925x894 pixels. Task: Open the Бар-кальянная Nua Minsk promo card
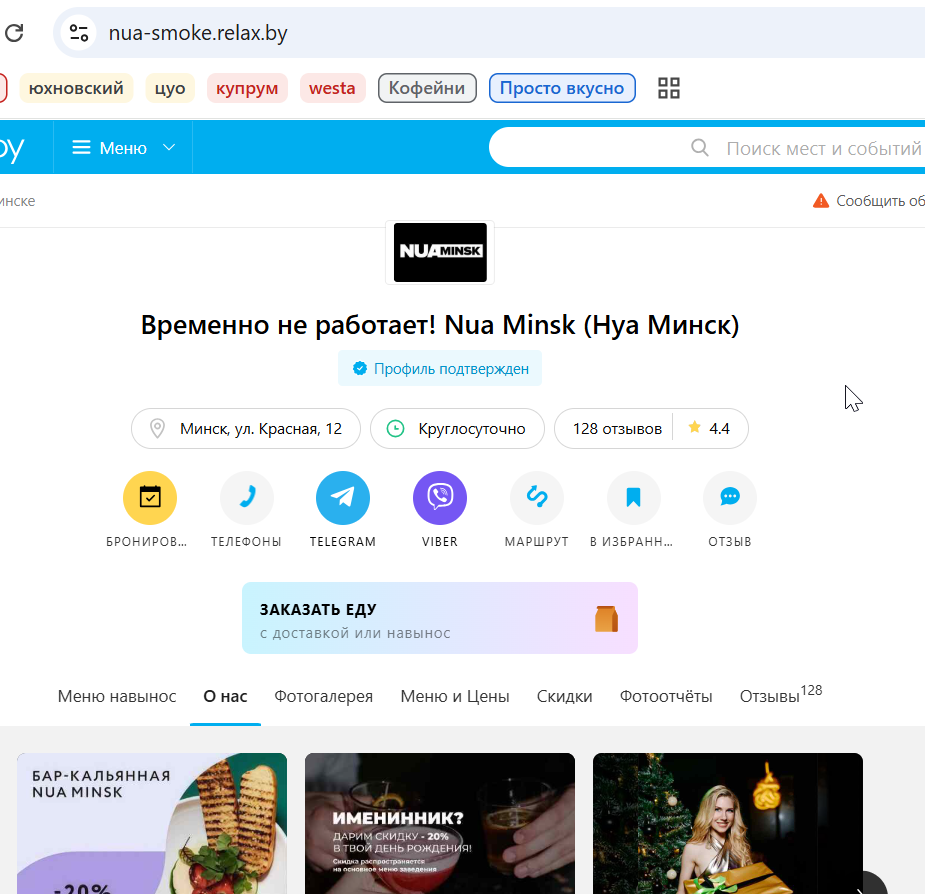click(x=152, y=823)
